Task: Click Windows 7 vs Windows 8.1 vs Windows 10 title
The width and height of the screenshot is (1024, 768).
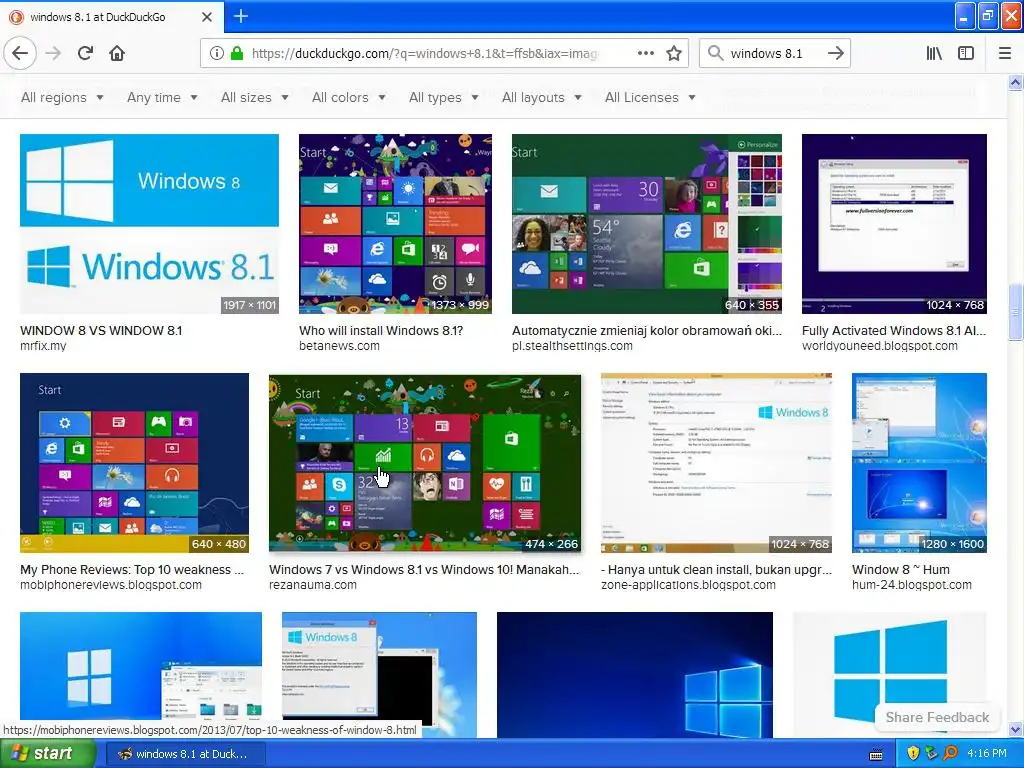Action: click(x=424, y=569)
